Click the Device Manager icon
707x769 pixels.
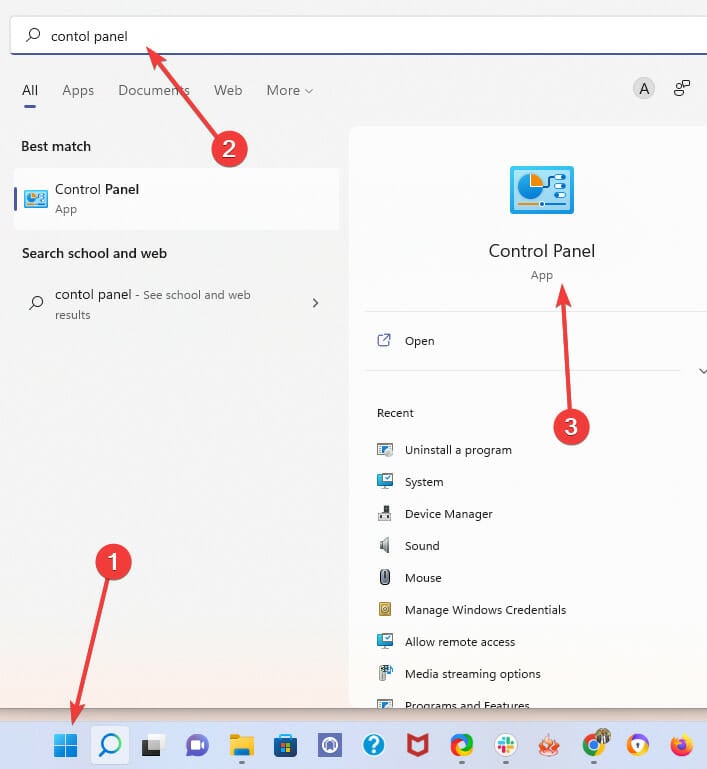point(385,513)
